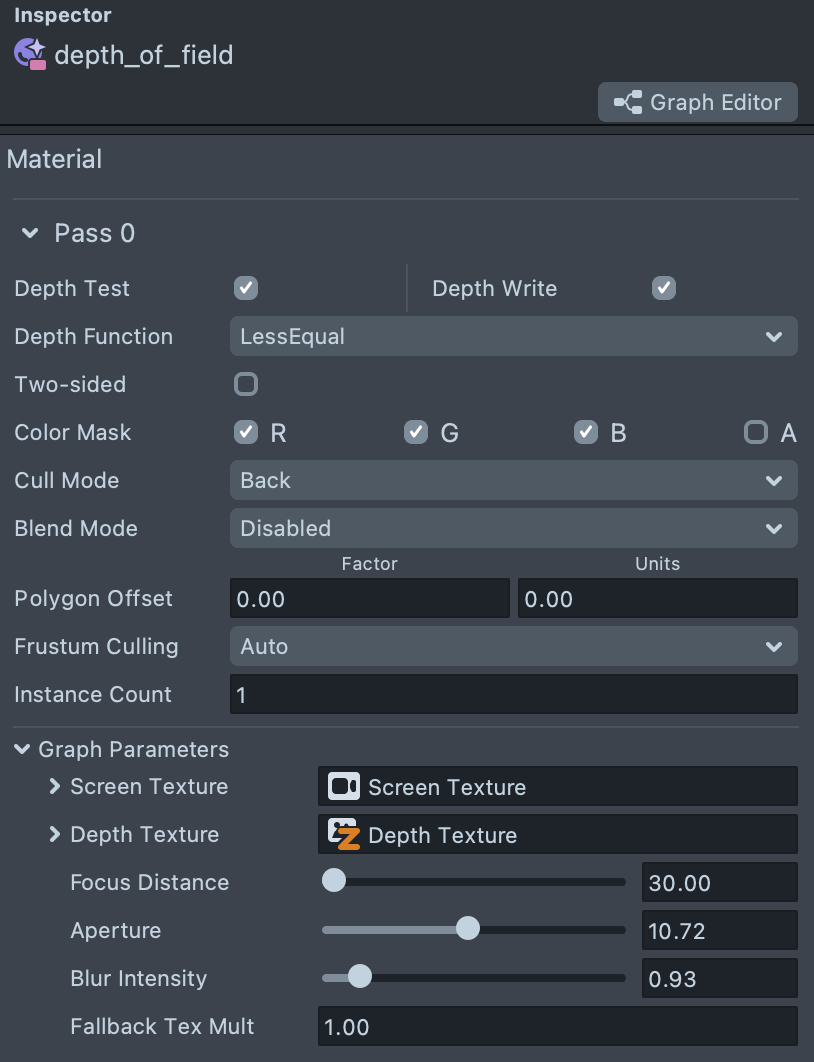Click the Polygon Offset Factor field

pyautogui.click(x=369, y=599)
